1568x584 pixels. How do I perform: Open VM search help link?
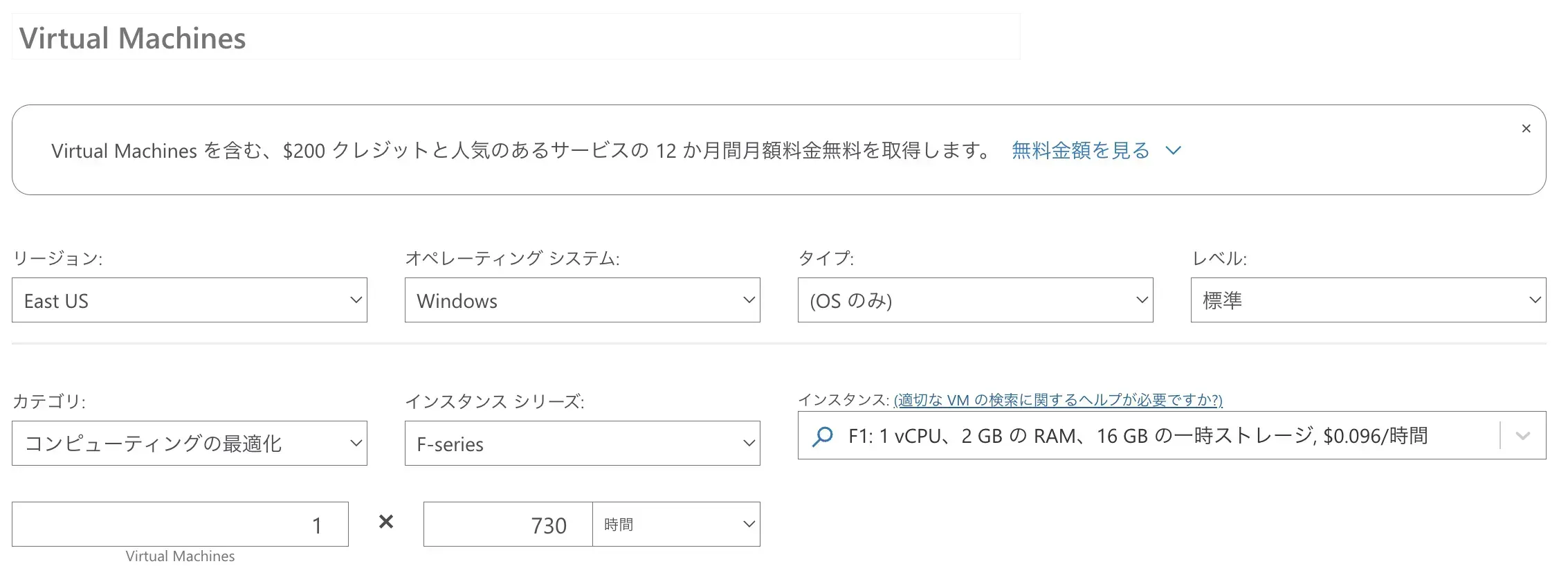coord(1058,400)
